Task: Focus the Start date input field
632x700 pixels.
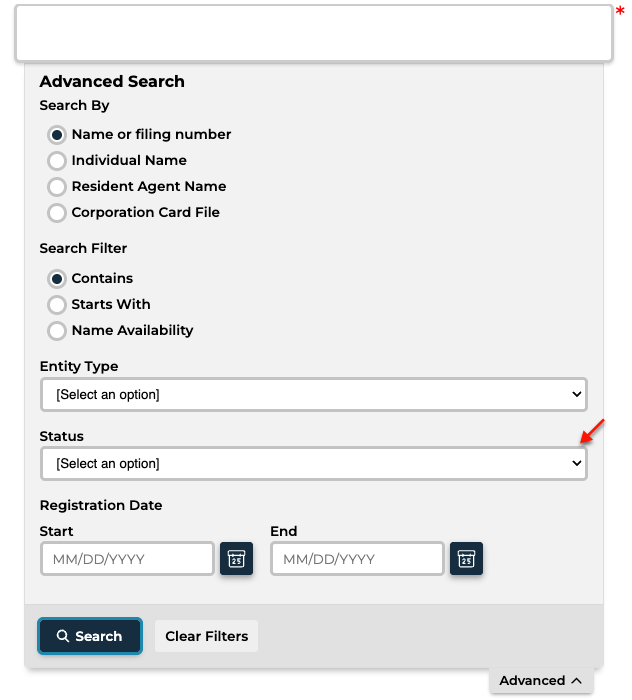Action: 127,558
